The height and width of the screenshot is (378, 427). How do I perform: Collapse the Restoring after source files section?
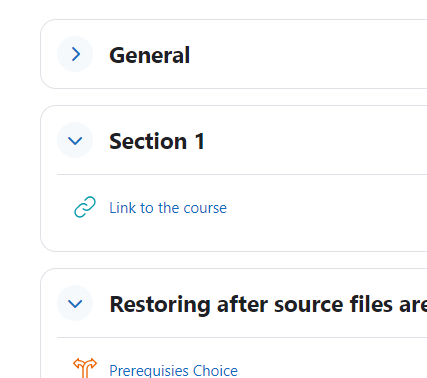coord(75,303)
